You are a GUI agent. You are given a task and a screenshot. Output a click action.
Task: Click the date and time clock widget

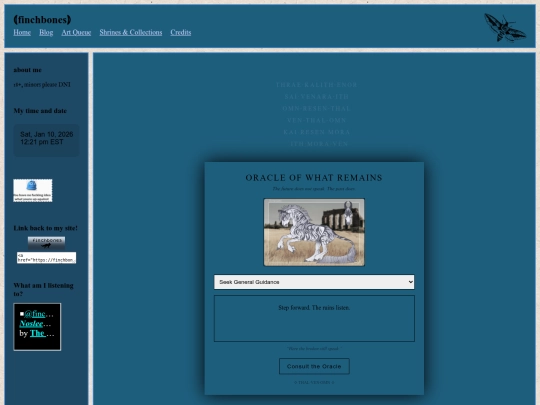[x=46, y=140]
